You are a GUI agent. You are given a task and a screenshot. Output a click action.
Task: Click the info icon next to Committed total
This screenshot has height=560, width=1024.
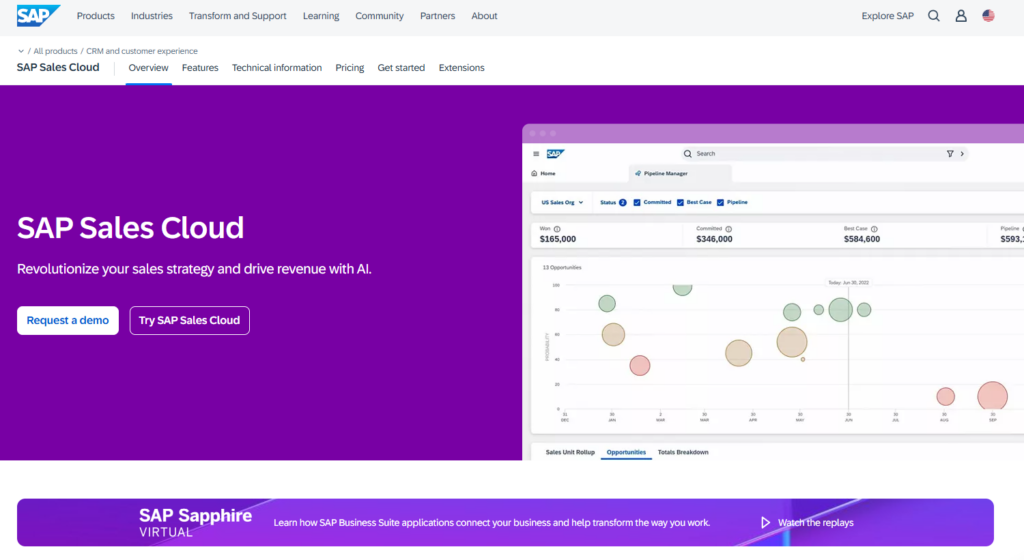[x=729, y=229]
